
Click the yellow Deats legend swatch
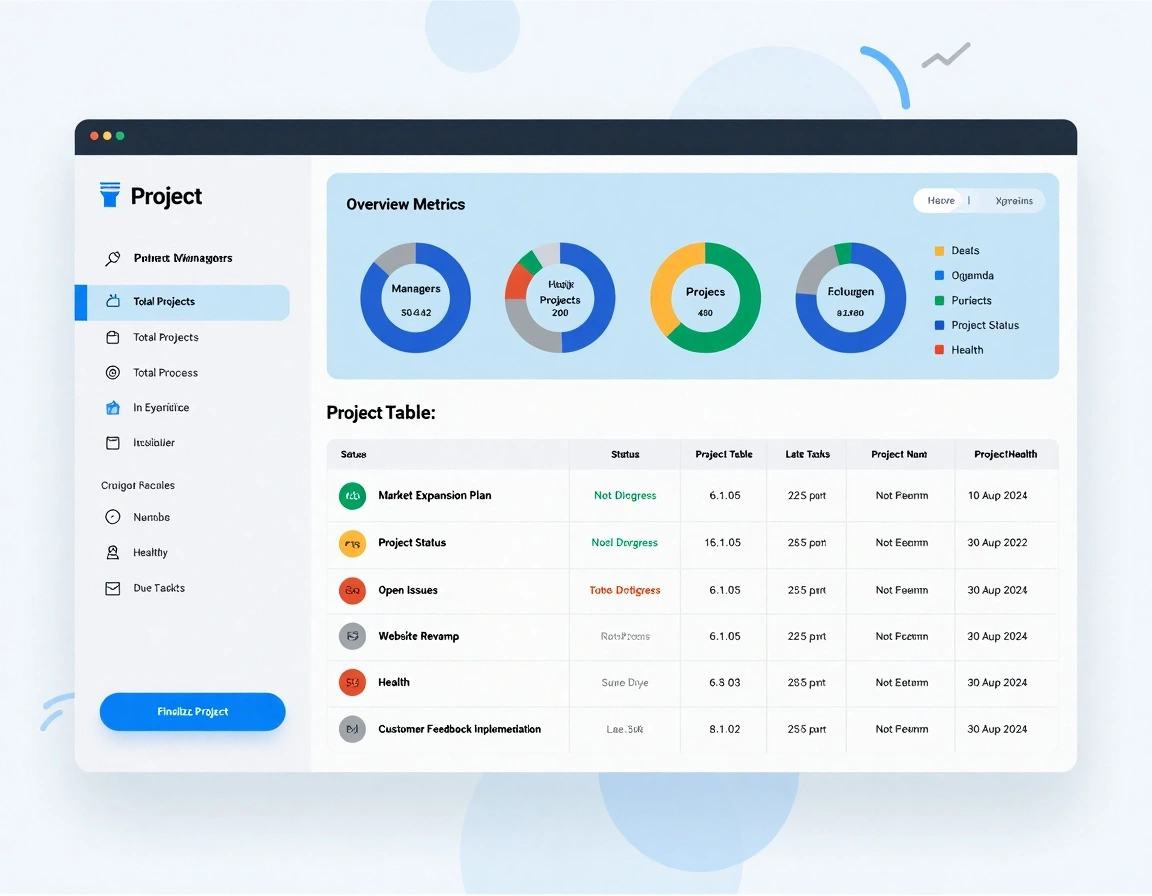(x=939, y=251)
